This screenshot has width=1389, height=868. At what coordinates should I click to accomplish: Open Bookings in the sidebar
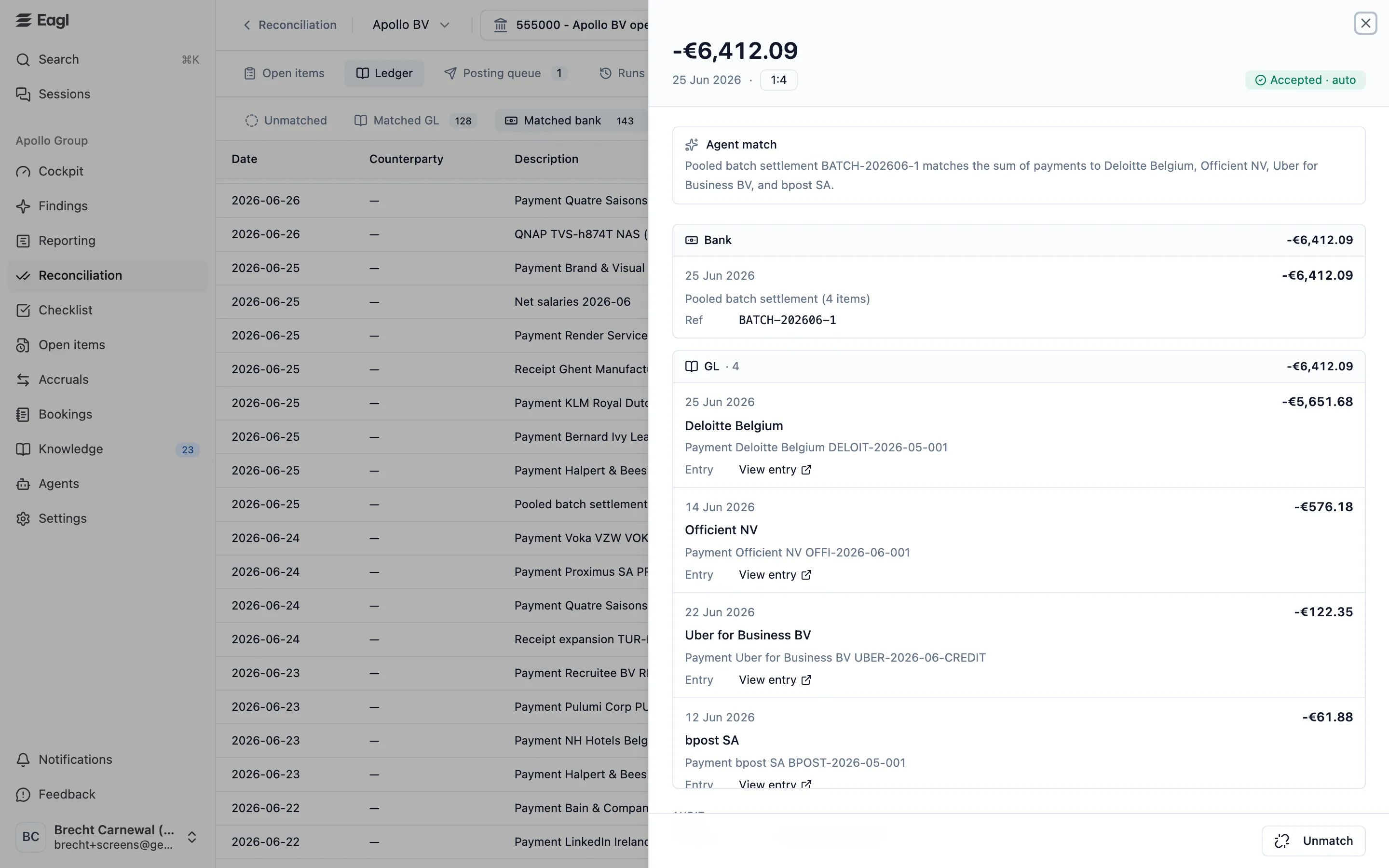click(x=108, y=415)
